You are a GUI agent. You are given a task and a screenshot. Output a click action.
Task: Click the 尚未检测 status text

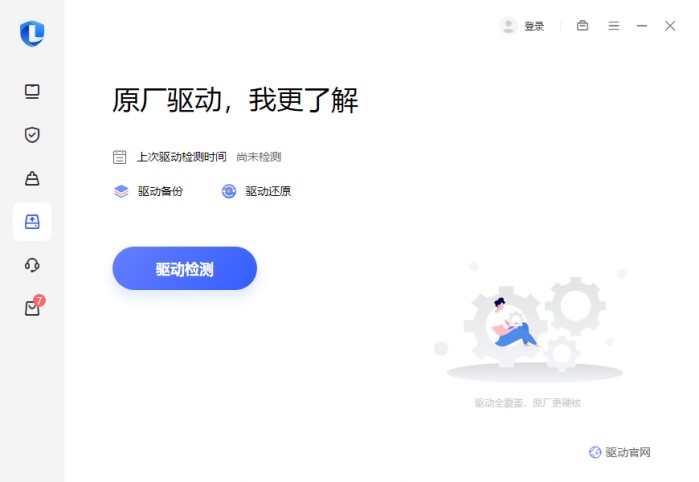[259, 157]
